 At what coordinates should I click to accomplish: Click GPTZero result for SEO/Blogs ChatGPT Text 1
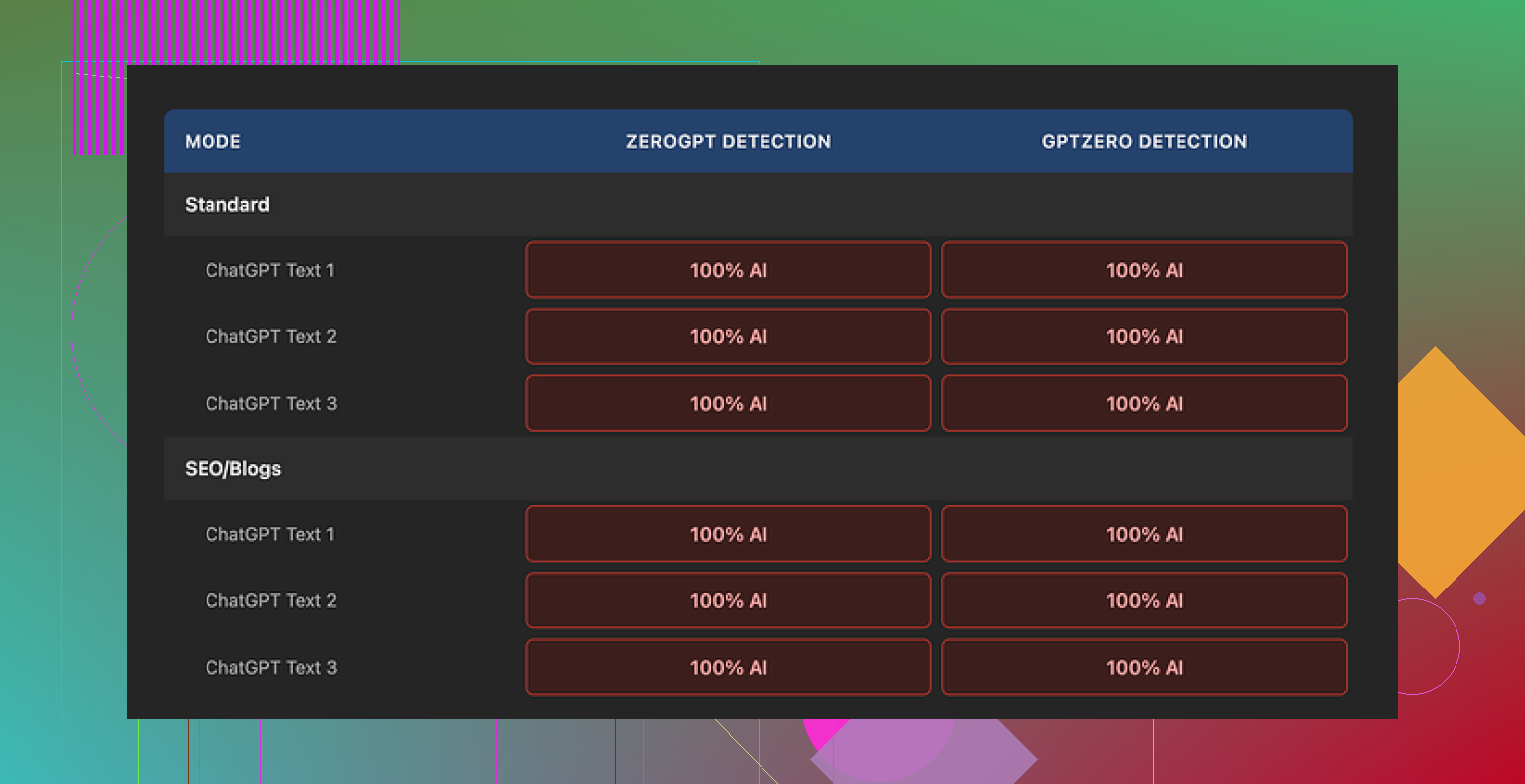(x=1144, y=534)
